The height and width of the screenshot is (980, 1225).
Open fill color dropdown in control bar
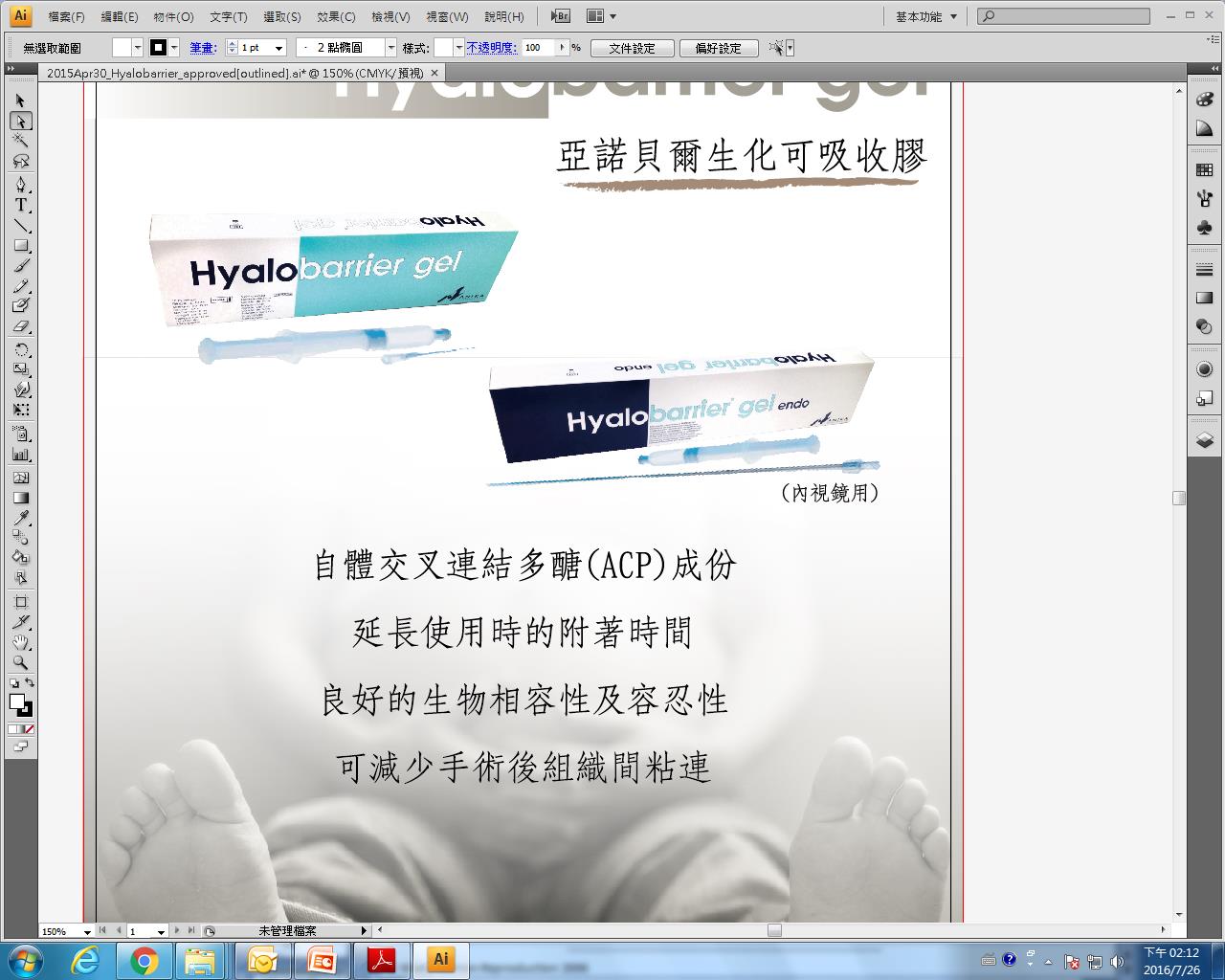138,48
